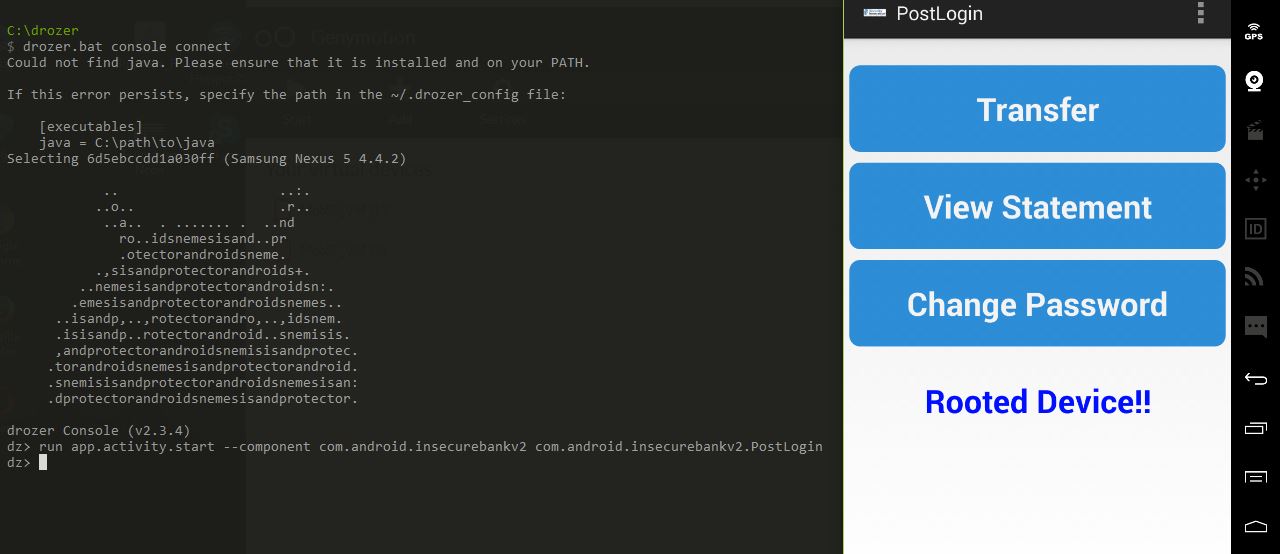The width and height of the screenshot is (1280, 554).
Task: Open the GPS widget in Genymotion sidebar
Action: 1254,31
